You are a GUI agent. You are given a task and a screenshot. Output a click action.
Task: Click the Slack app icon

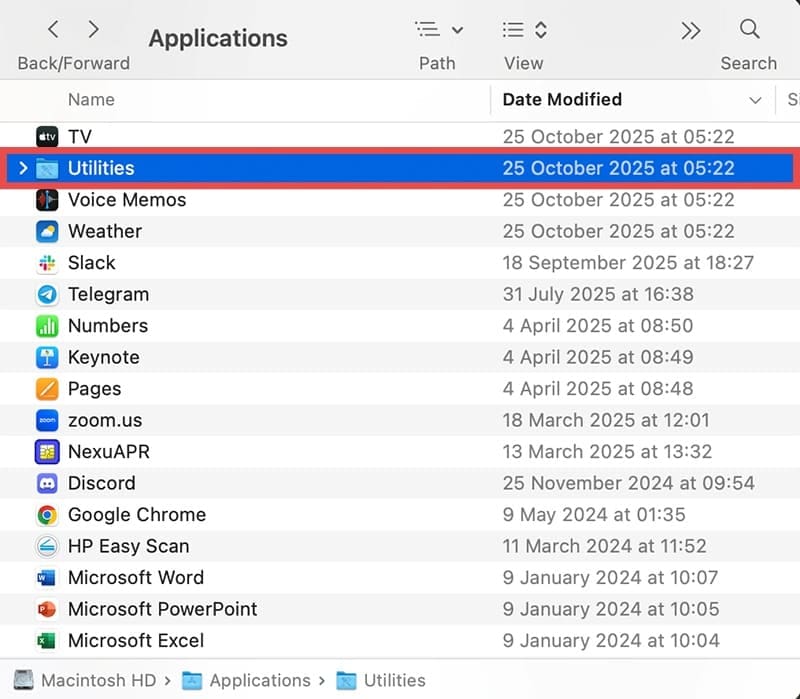click(47, 263)
